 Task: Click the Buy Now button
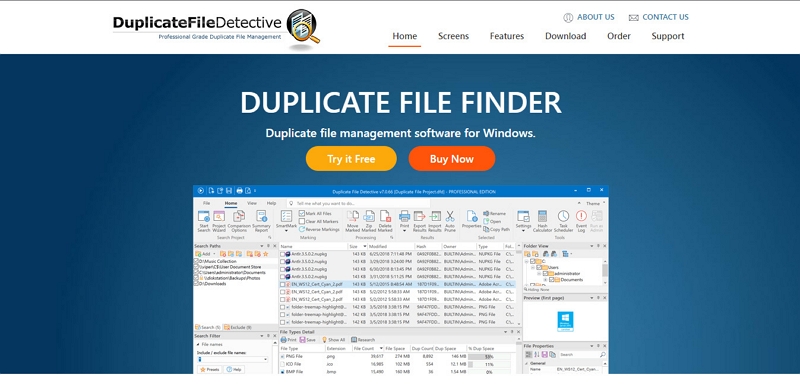pyautogui.click(x=452, y=159)
